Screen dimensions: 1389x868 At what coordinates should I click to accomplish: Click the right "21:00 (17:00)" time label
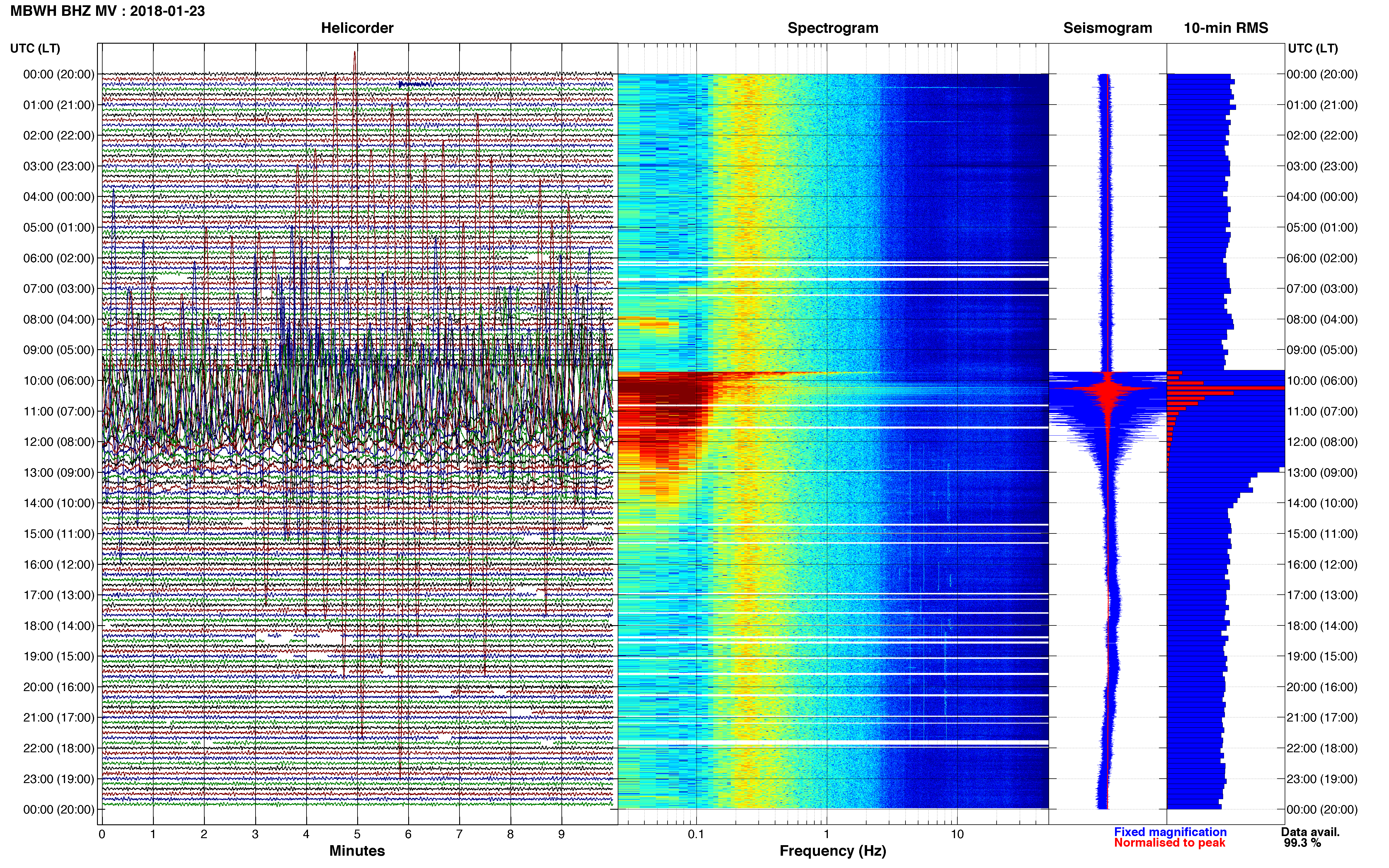[1322, 718]
